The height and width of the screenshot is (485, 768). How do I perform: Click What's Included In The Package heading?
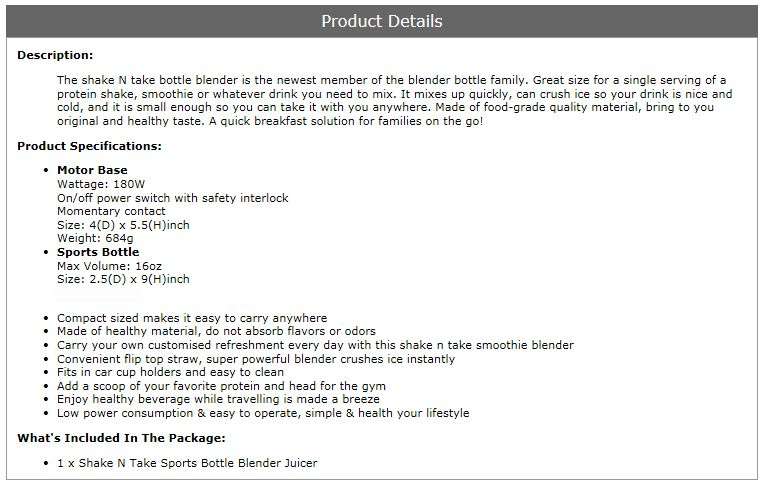121,438
